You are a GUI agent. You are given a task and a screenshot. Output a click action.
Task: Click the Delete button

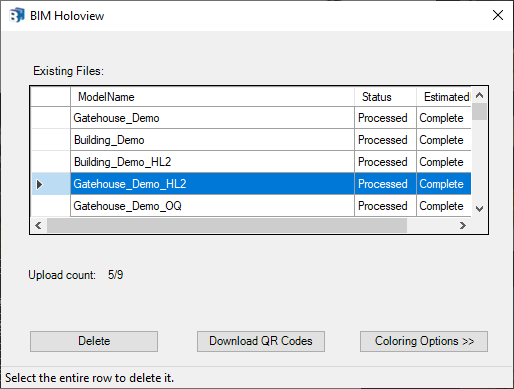click(94, 341)
